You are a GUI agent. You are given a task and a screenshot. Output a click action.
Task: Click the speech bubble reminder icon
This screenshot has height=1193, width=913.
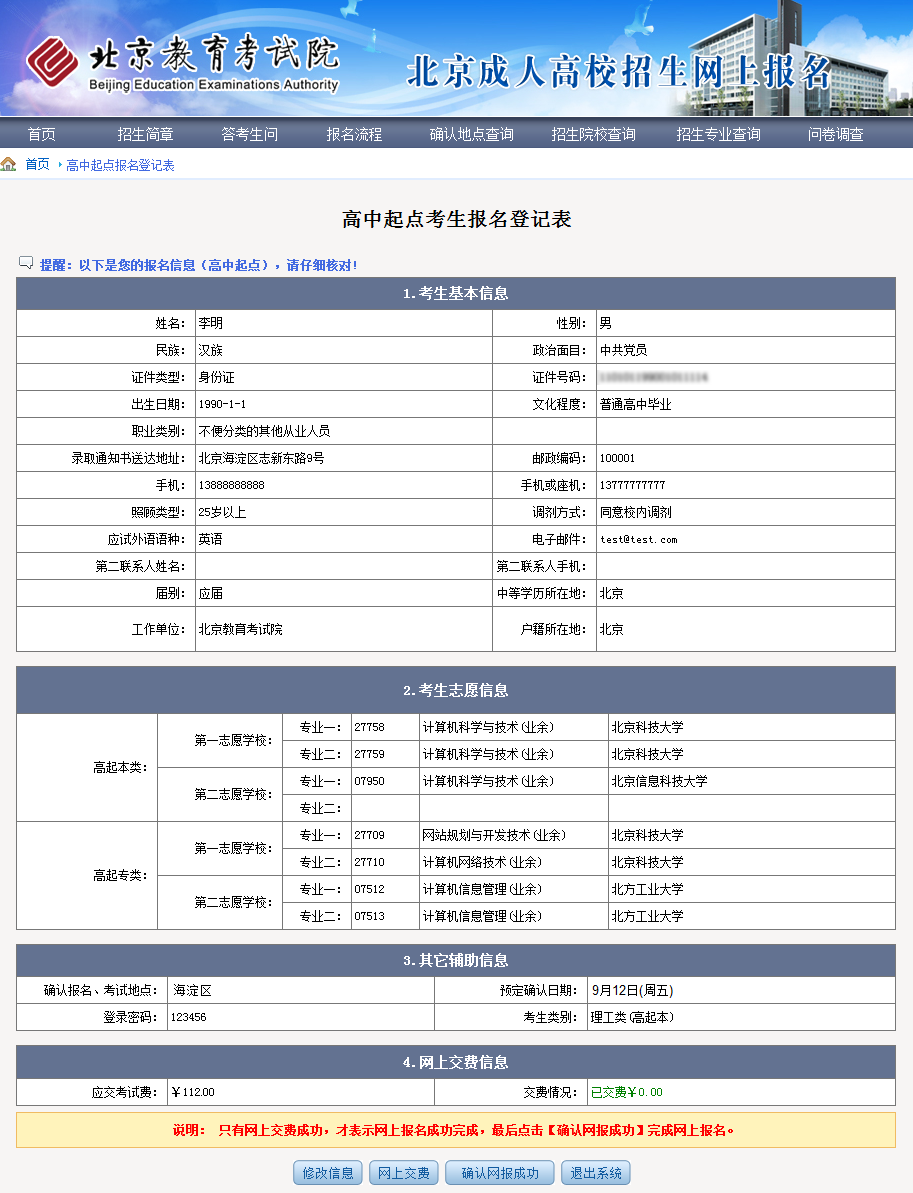(26, 263)
